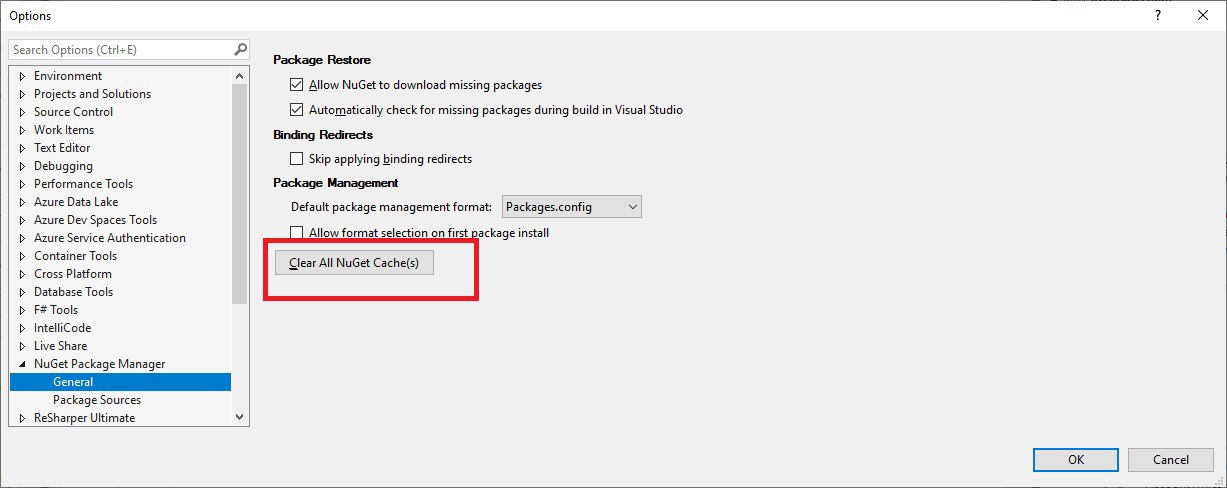
Task: Close the Options dialog with X
Action: pos(1203,15)
